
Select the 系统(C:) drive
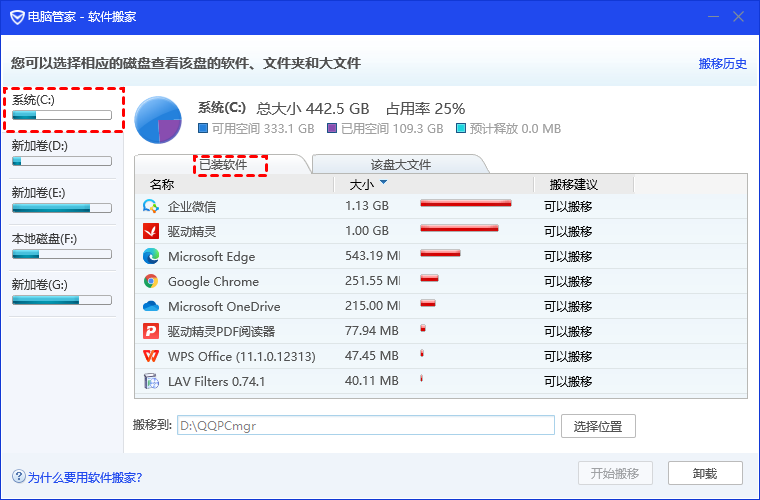(63, 109)
